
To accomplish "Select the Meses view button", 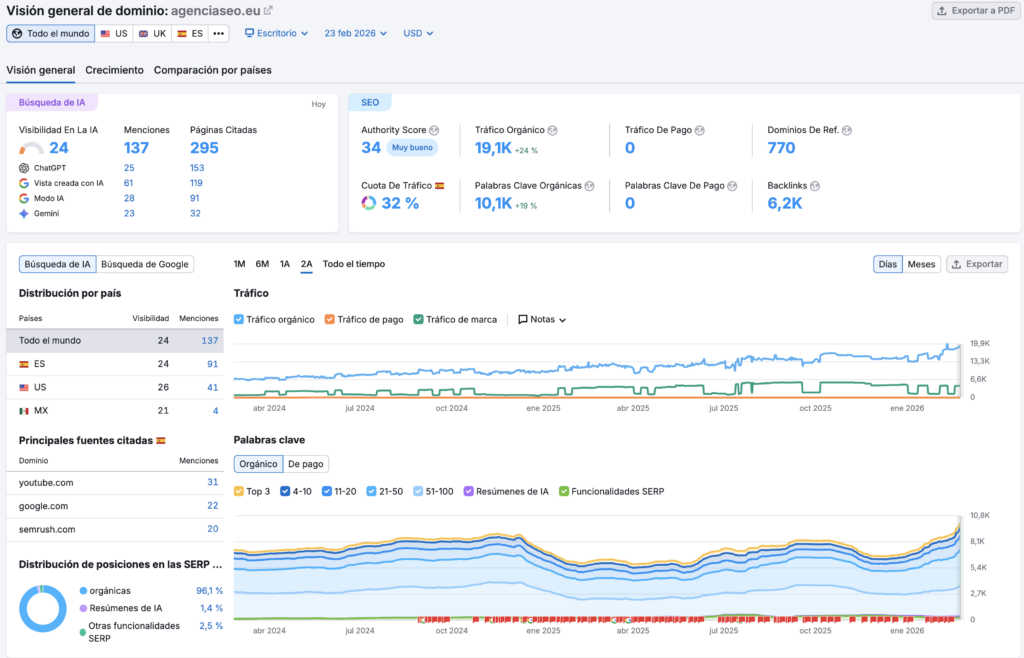I will [921, 264].
